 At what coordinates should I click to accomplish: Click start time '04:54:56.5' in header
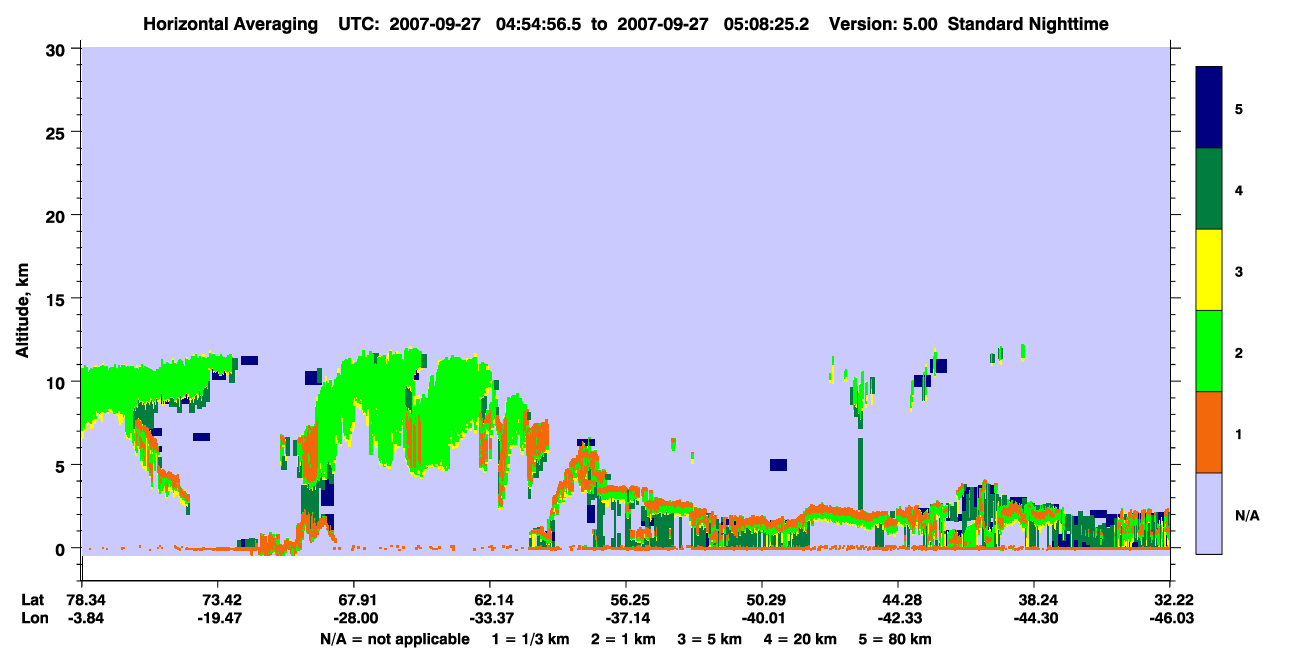coord(539,24)
